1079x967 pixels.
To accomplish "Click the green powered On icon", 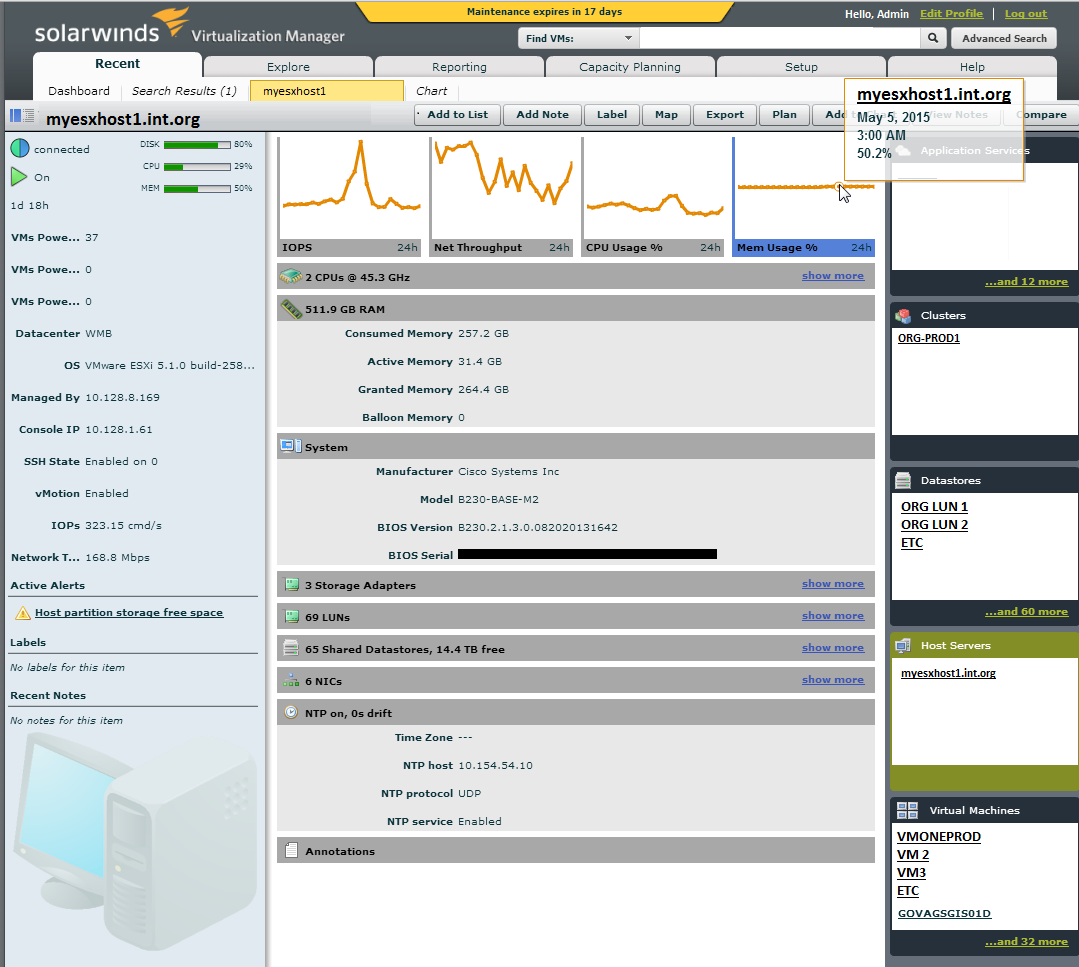I will 19,177.
